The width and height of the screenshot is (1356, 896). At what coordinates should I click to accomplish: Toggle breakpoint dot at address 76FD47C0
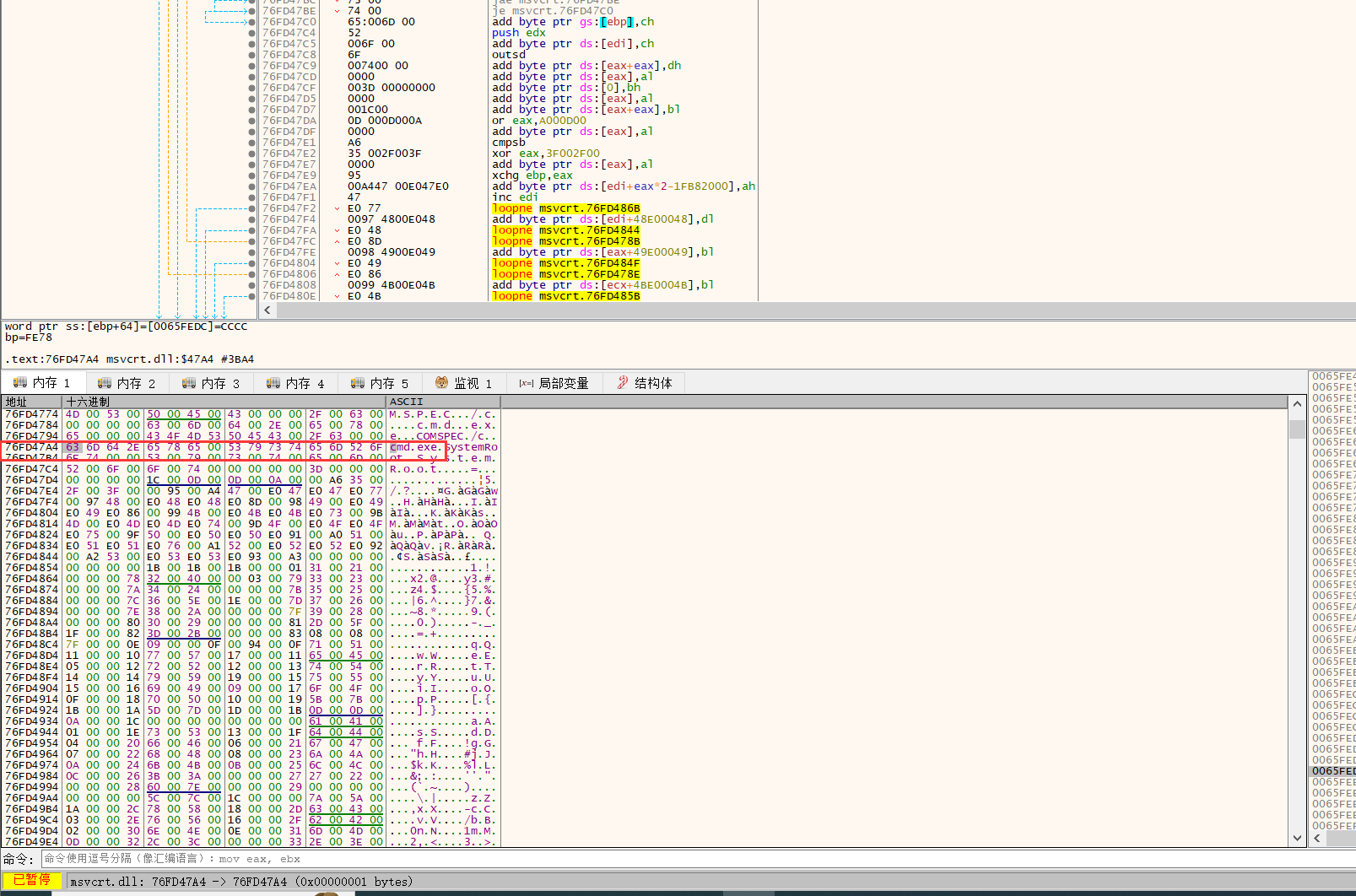point(251,22)
